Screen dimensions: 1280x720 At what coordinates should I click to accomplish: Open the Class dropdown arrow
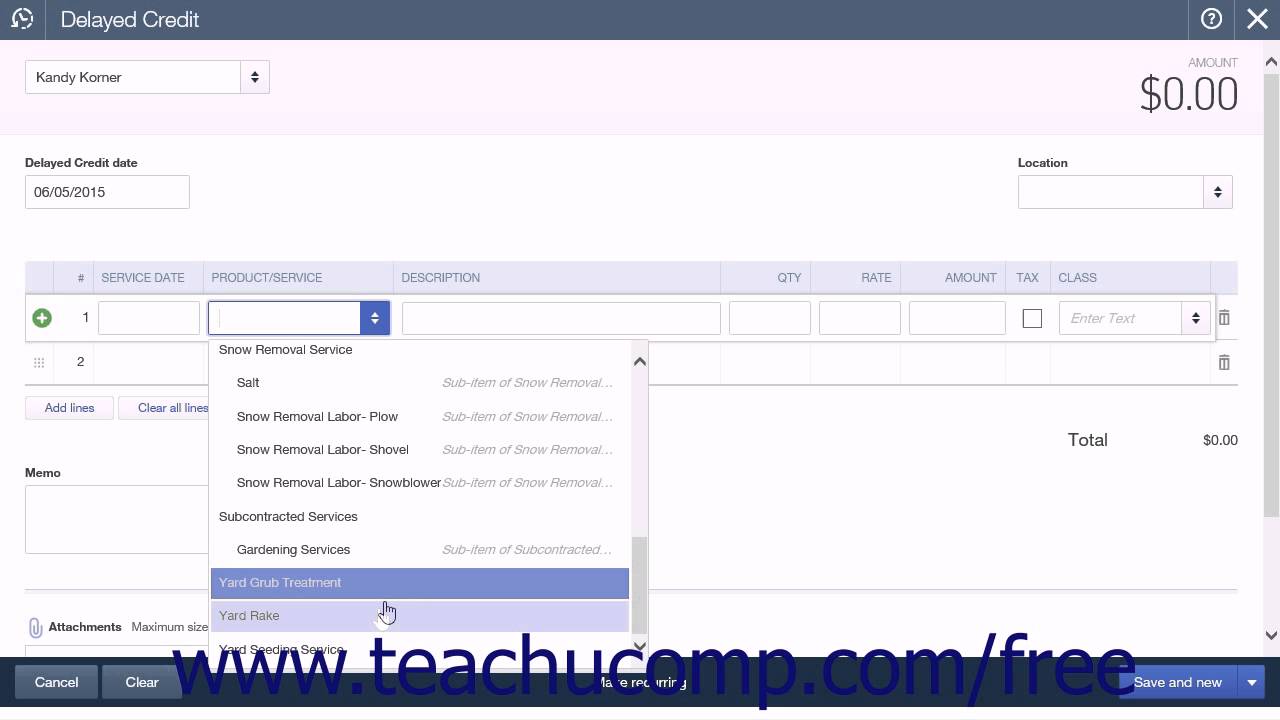(x=1196, y=318)
